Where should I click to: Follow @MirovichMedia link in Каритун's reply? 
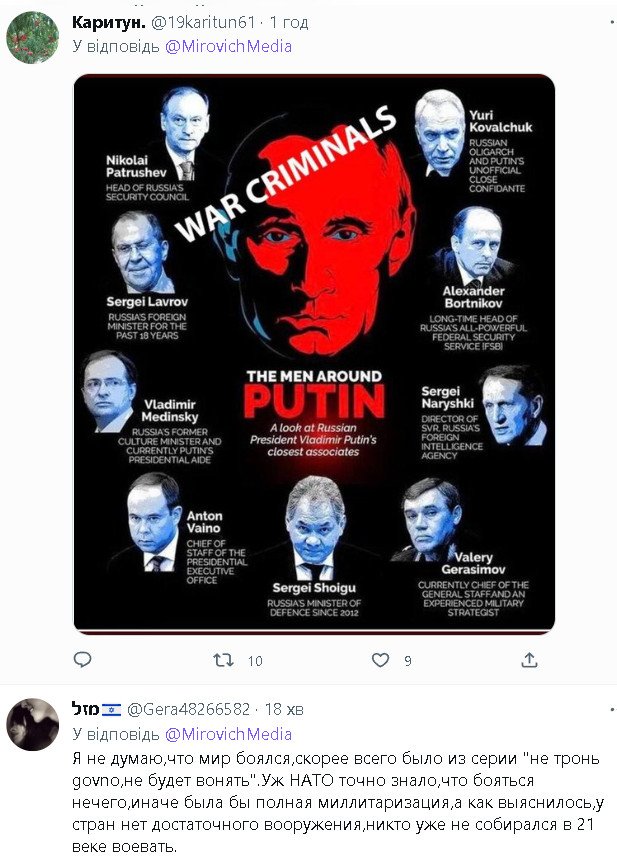tap(228, 46)
